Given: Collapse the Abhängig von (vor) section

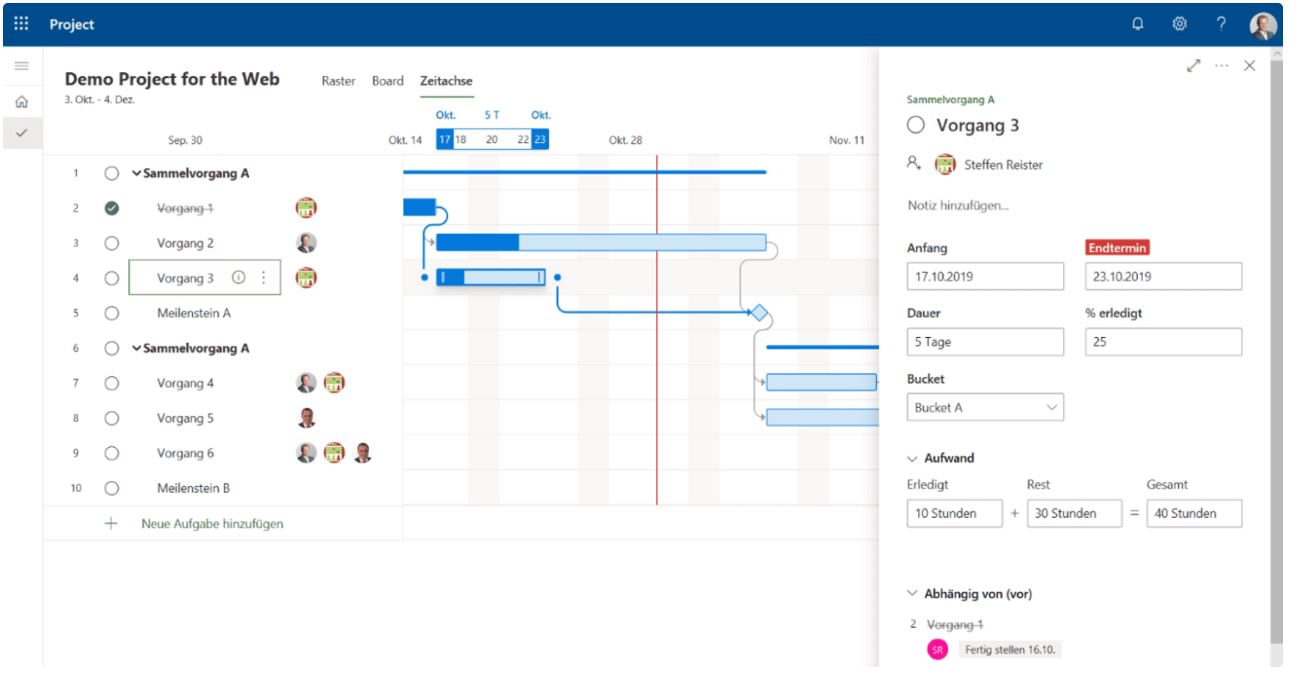Looking at the screenshot, I should [912, 593].
